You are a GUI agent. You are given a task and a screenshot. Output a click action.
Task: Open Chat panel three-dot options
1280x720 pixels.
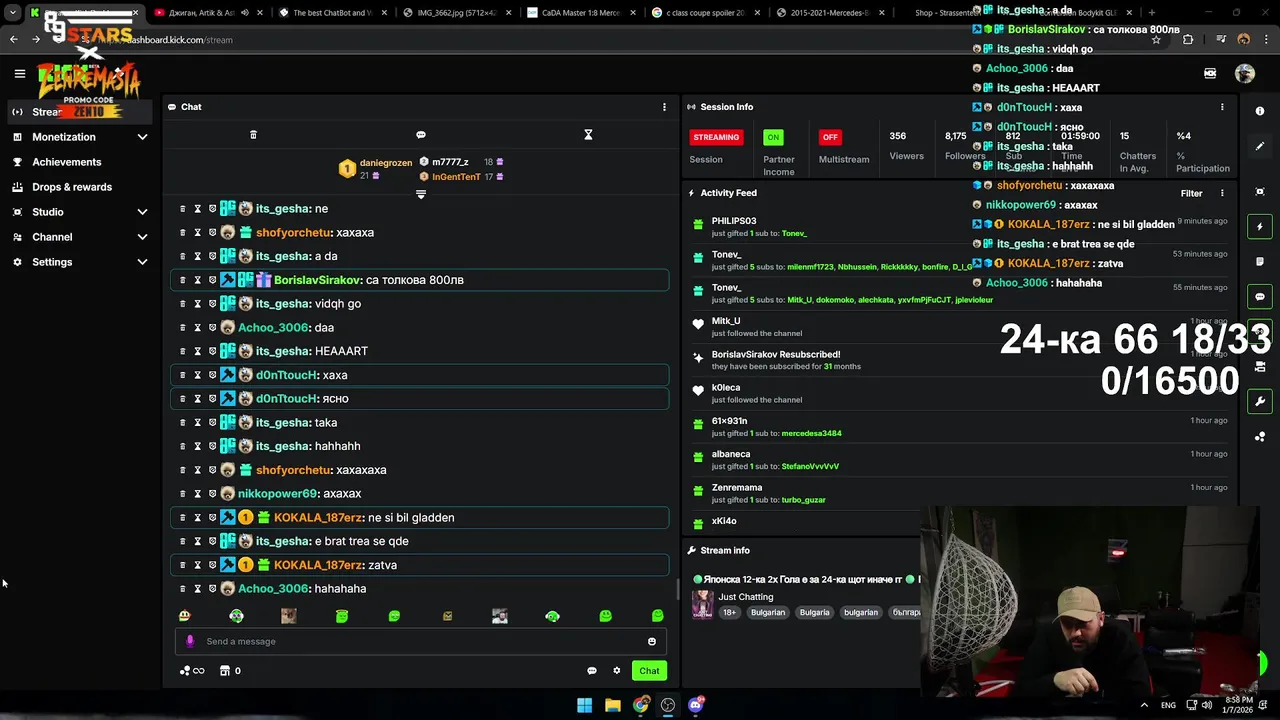coord(664,107)
